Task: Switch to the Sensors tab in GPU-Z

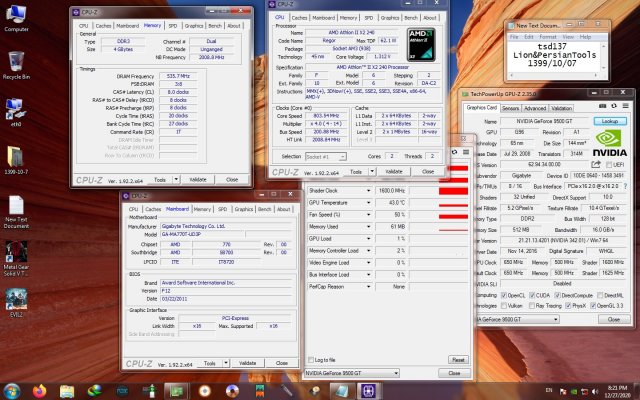Action: [x=510, y=107]
